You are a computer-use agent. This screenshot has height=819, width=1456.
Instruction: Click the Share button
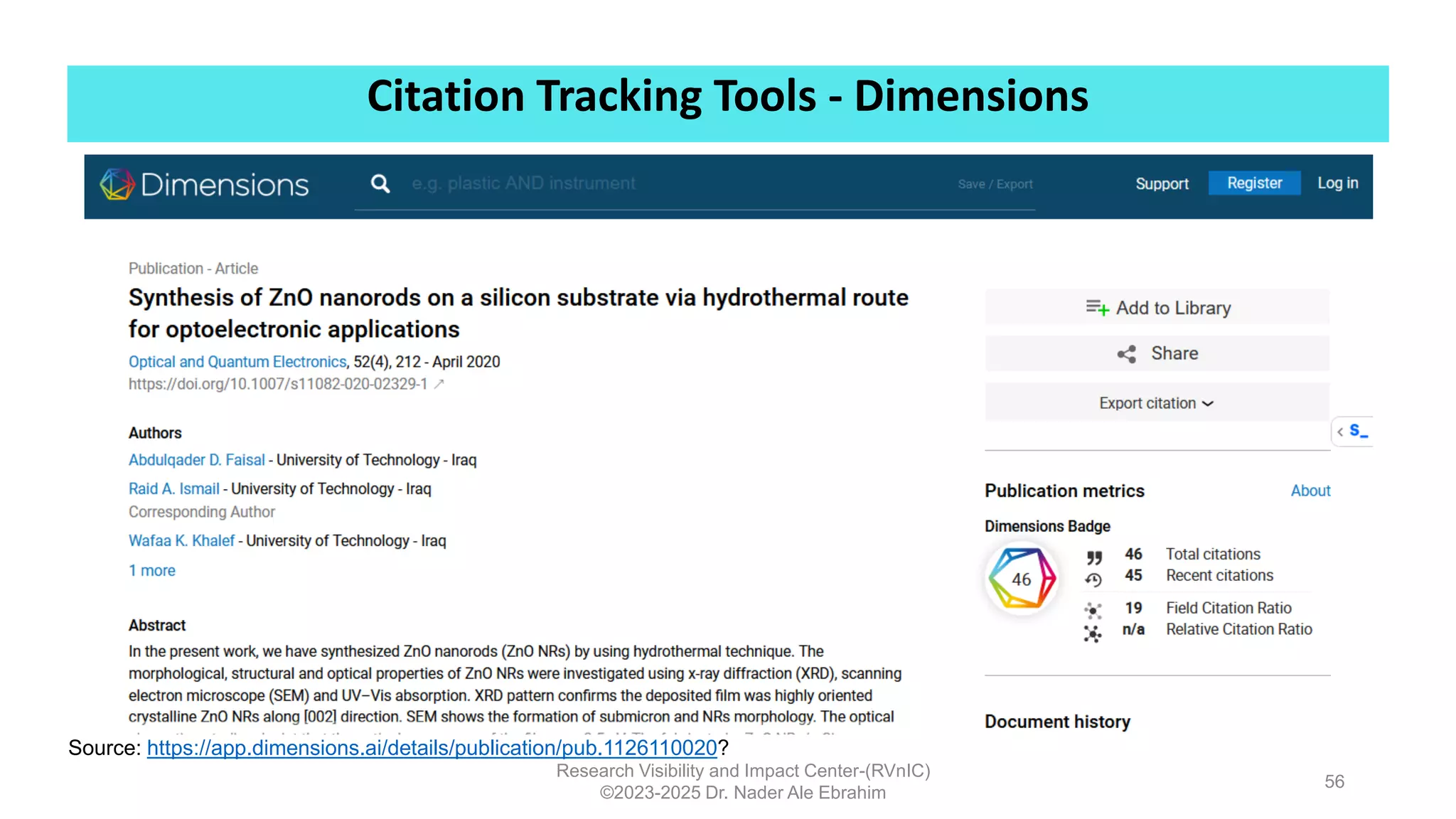tap(1157, 353)
